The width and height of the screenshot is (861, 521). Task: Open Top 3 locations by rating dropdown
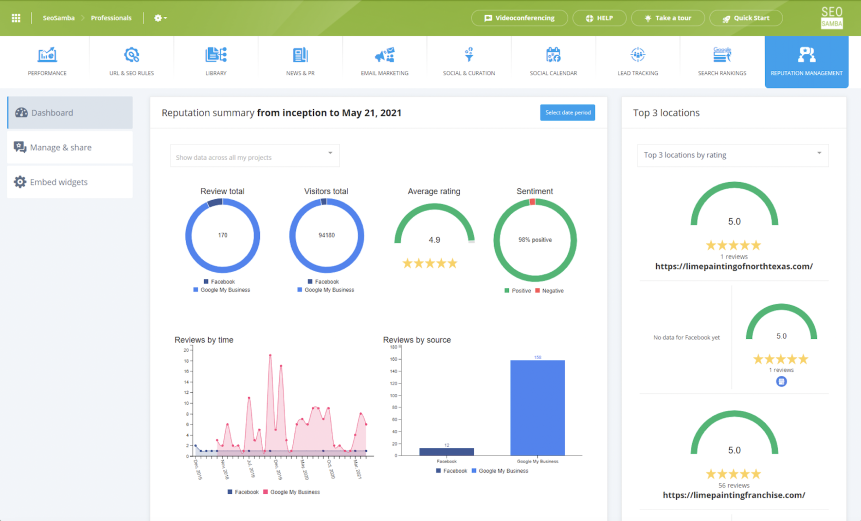coord(732,155)
